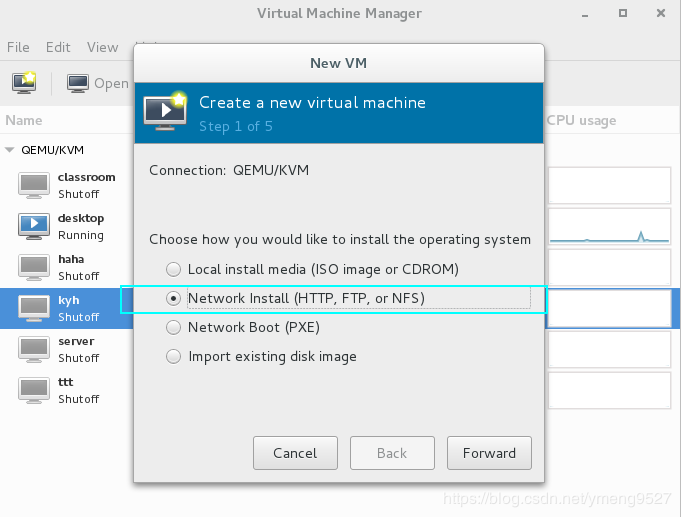Click the kyh VM monitor icon
This screenshot has height=517, width=681.
[34, 308]
